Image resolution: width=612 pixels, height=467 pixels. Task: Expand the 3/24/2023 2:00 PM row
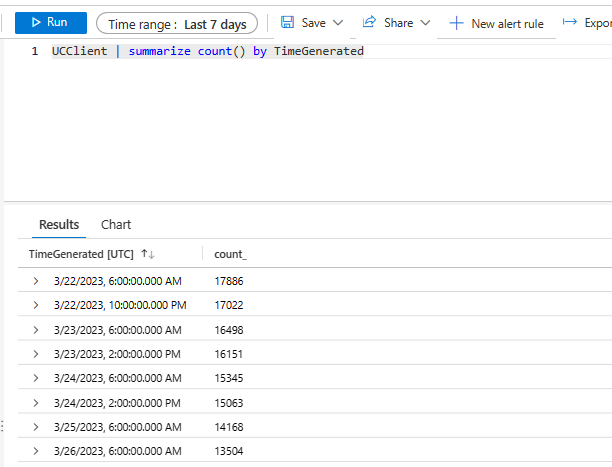36,402
